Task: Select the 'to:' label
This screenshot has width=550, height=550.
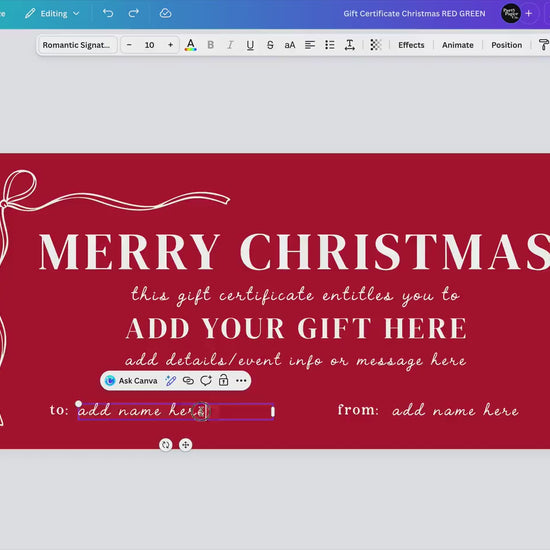Action: pyautogui.click(x=59, y=410)
